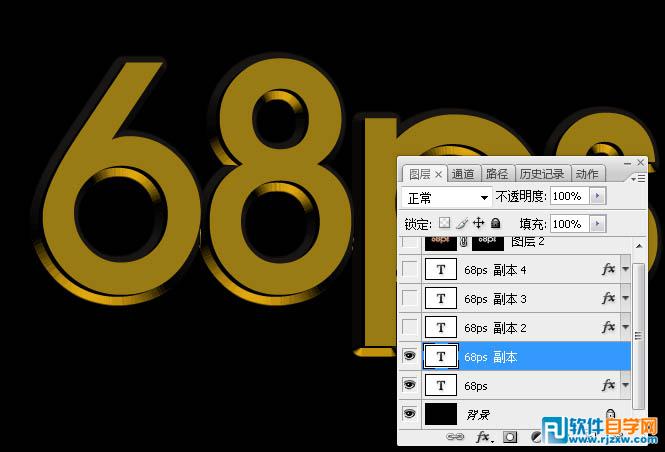Hide the 68ps layer eye icon
The image size is (665, 452).
pyautogui.click(x=409, y=385)
